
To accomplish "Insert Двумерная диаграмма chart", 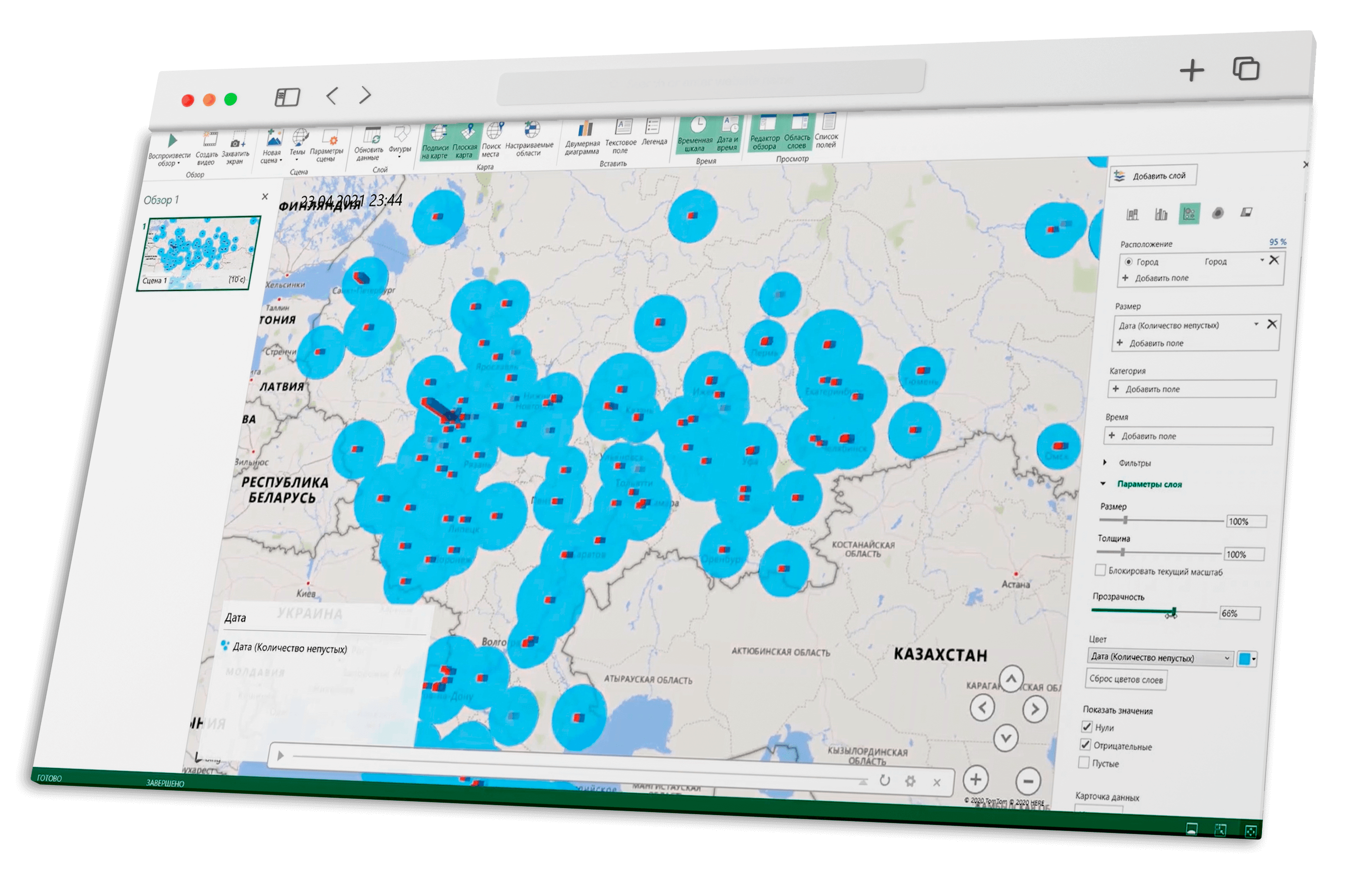I will coord(583,137).
